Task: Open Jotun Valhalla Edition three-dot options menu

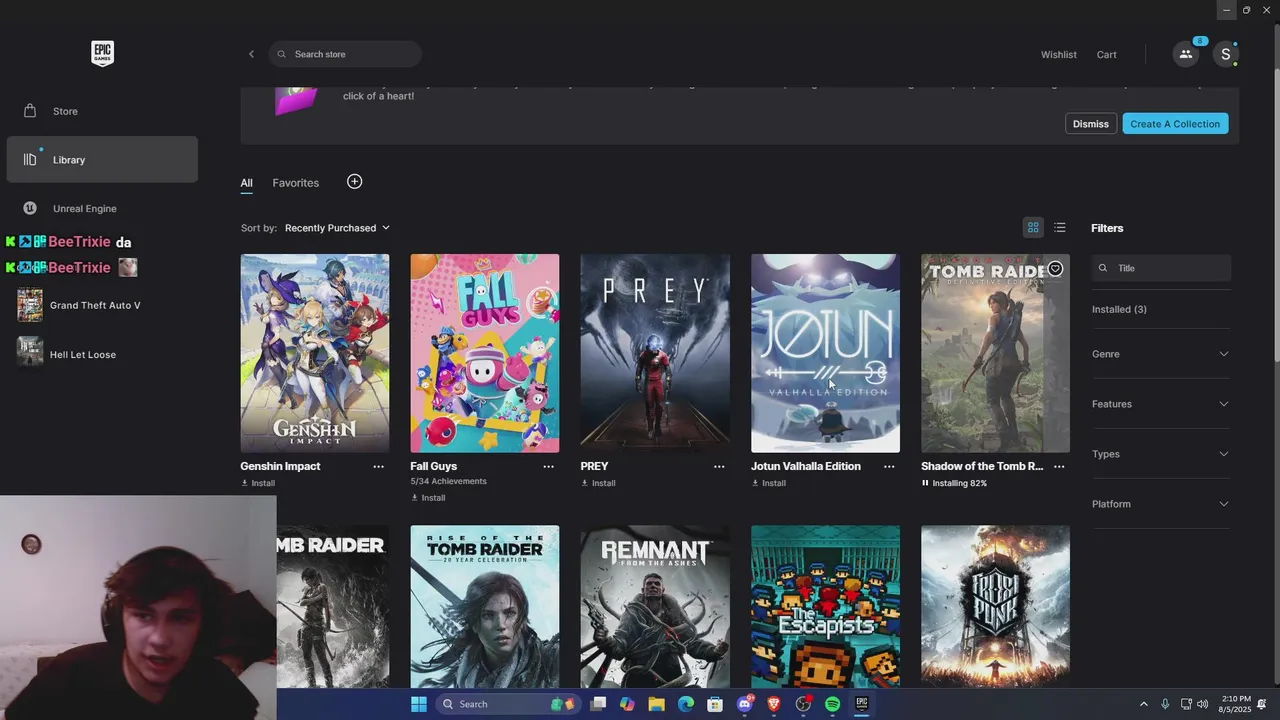Action: pos(889,467)
